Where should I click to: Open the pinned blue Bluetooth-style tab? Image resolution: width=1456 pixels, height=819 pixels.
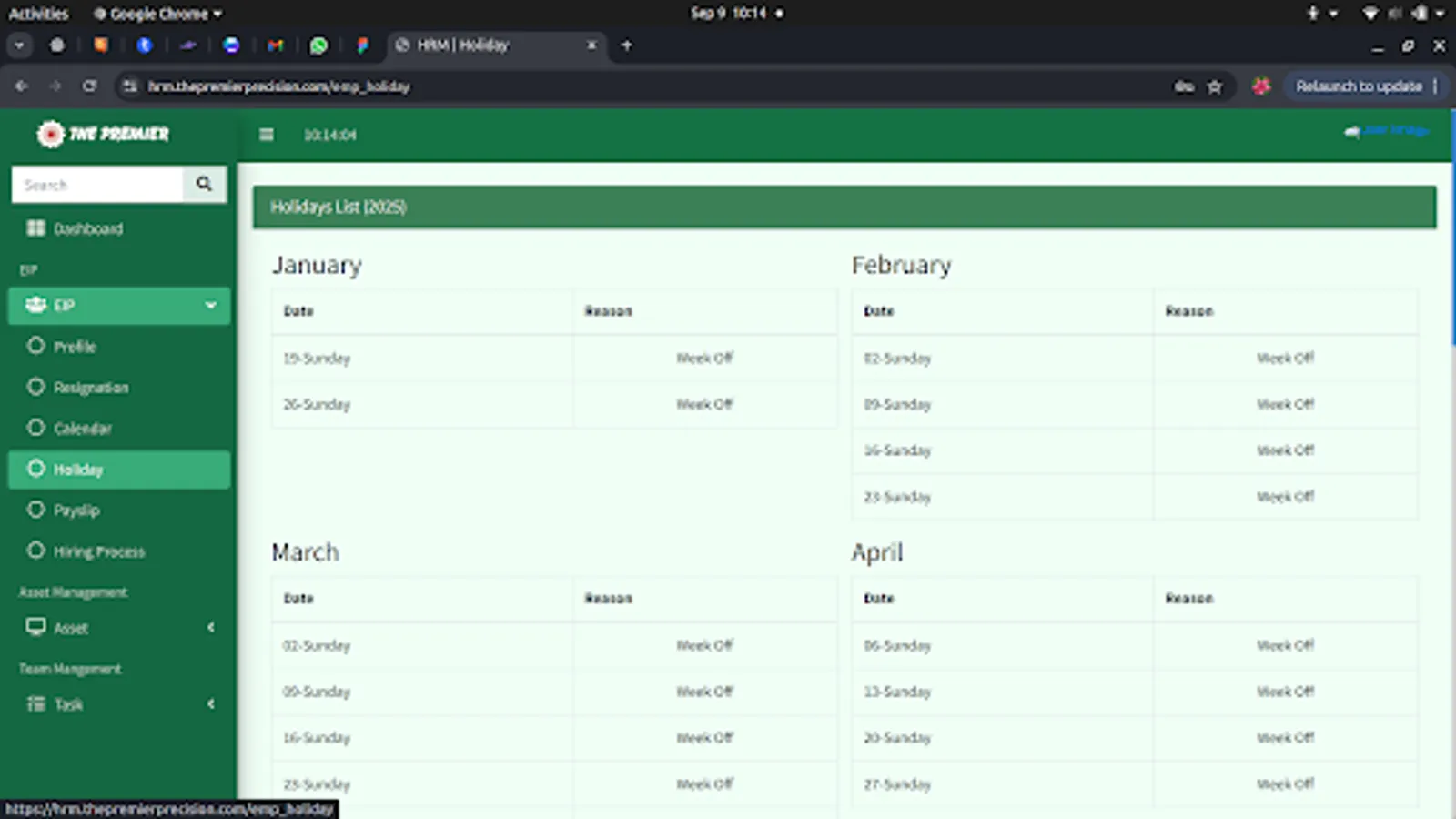[144, 45]
